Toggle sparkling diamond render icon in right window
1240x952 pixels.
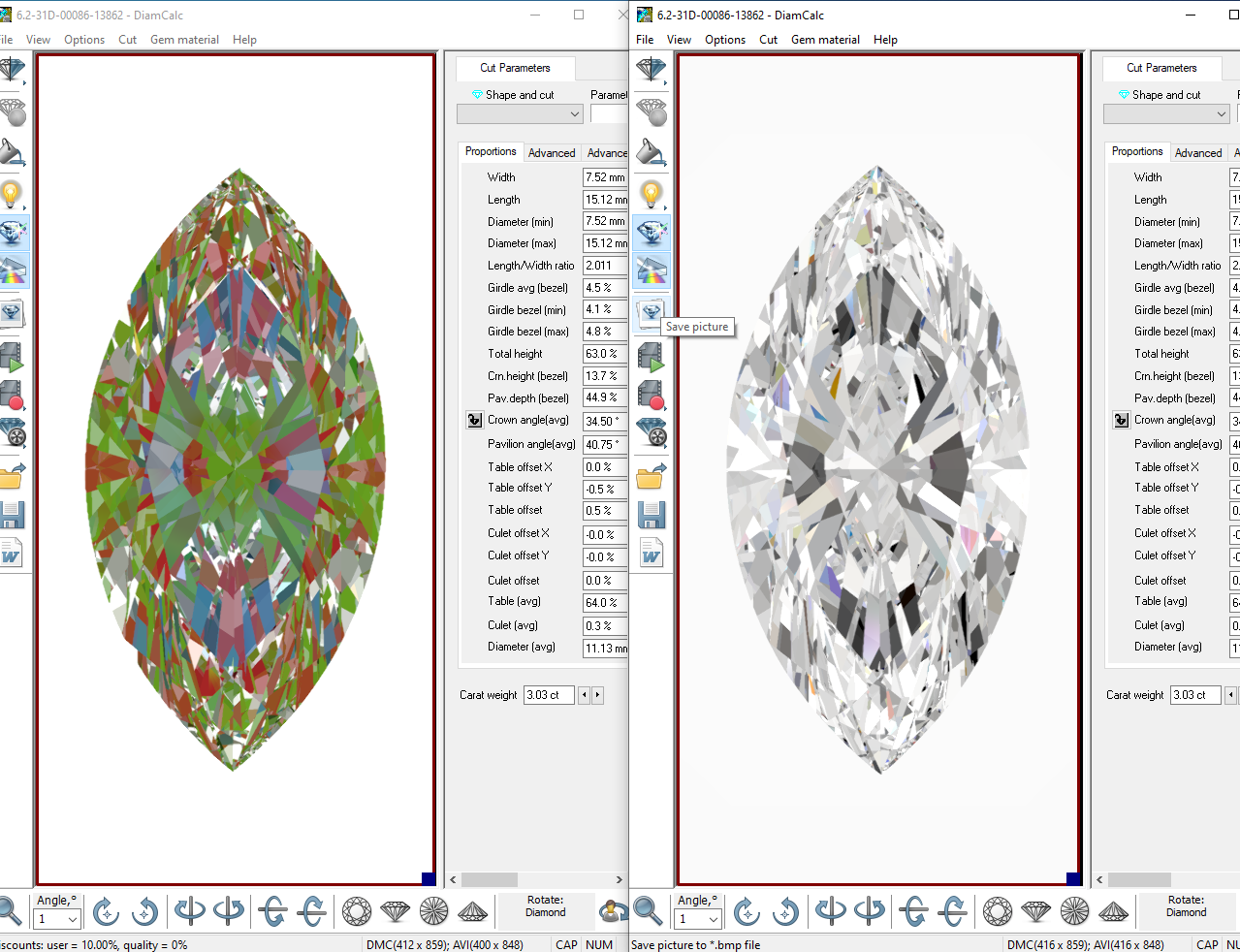(651, 233)
